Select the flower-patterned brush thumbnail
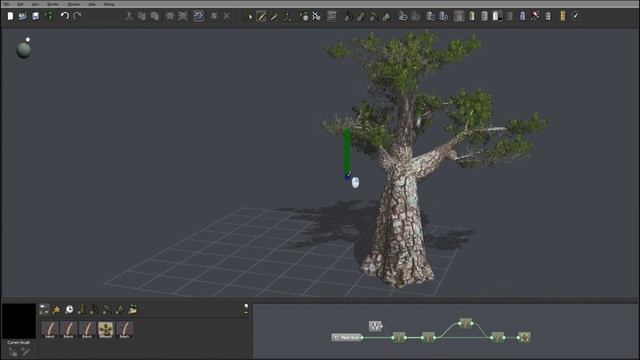 (x=106, y=329)
